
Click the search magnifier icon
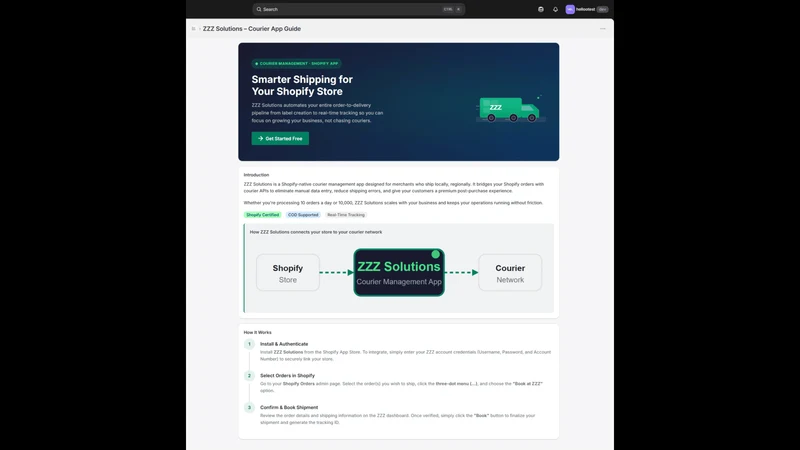pyautogui.click(x=259, y=9)
